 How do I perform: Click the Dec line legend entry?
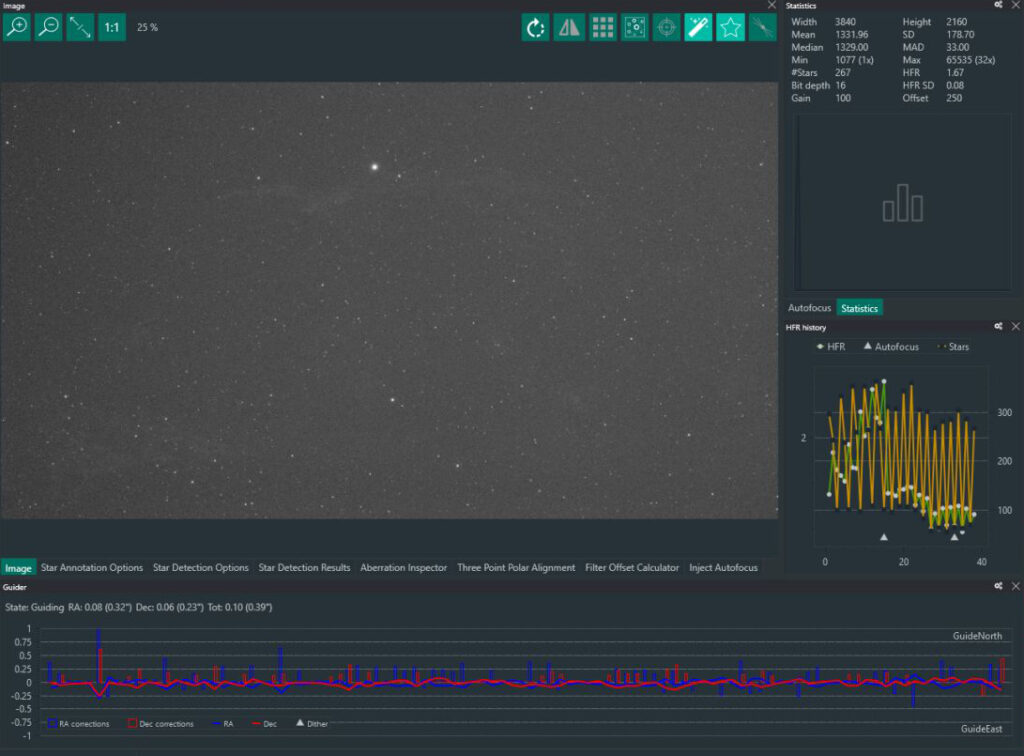coord(264,723)
